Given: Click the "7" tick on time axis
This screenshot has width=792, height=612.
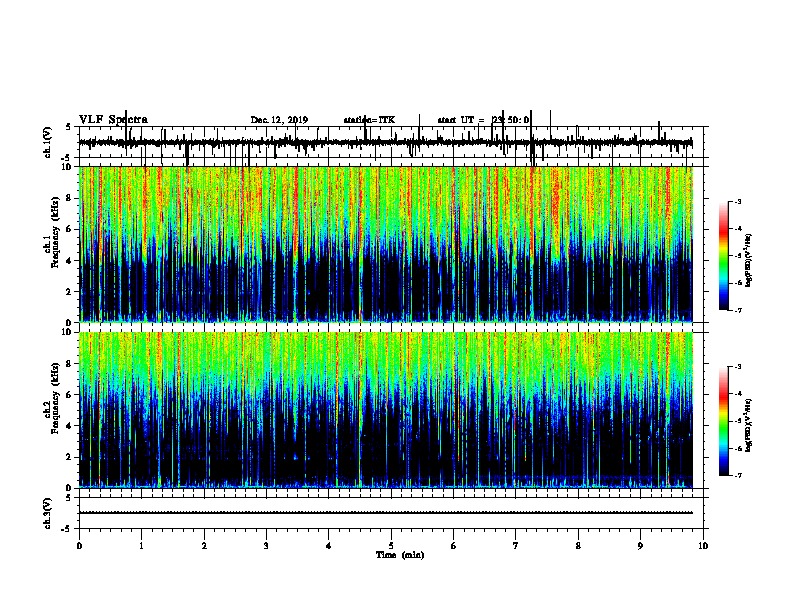Looking at the screenshot, I should pos(516,546).
